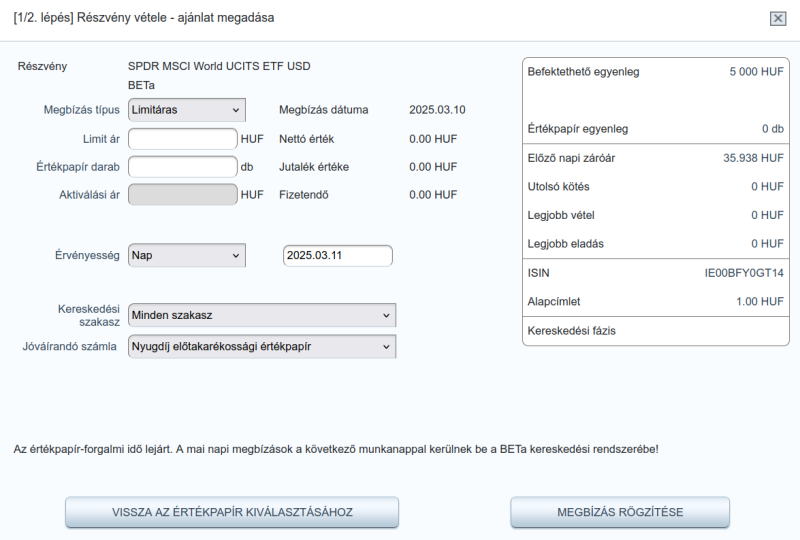Screen dimensions: 800x540
Task: Open the Kereskedési szakasz dropdown
Action: (262, 315)
